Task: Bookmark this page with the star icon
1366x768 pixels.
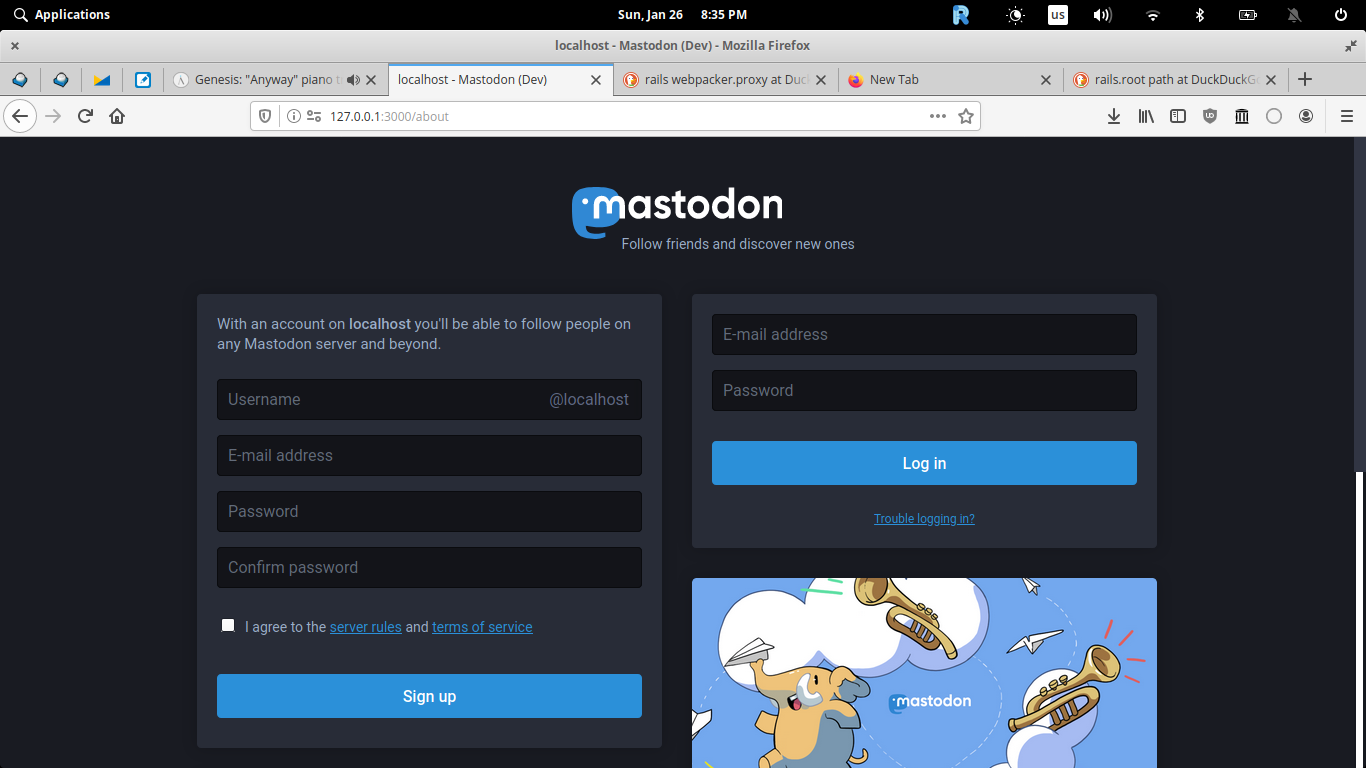Action: click(965, 116)
